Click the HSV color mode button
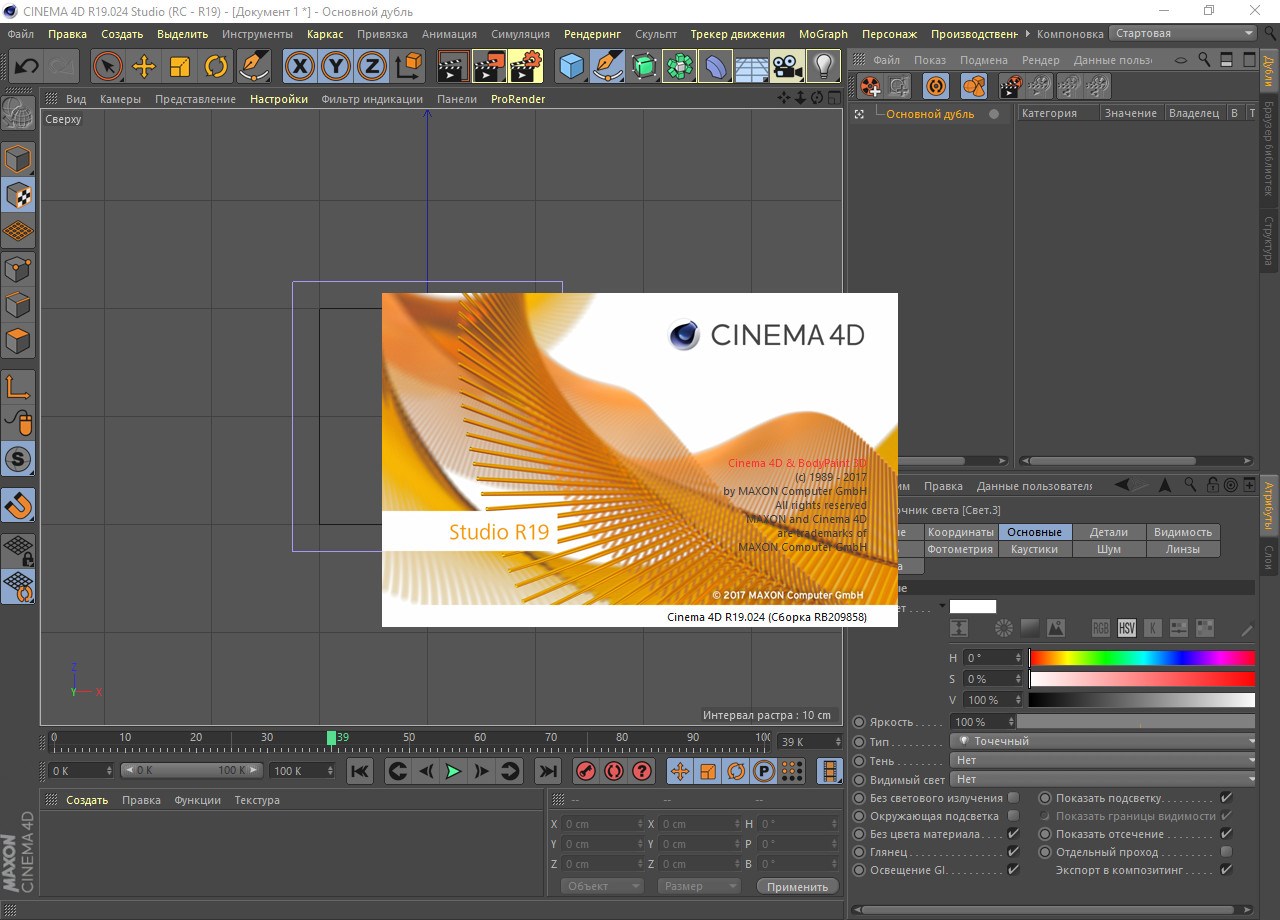 pyautogui.click(x=1127, y=628)
